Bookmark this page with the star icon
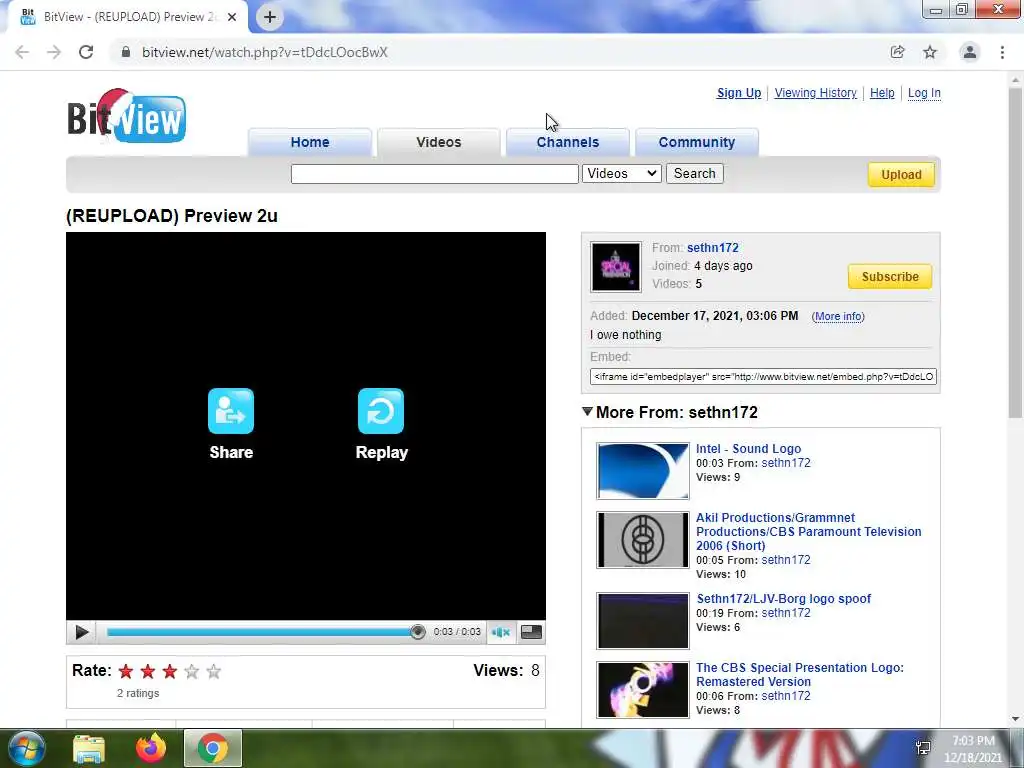 coord(930,52)
